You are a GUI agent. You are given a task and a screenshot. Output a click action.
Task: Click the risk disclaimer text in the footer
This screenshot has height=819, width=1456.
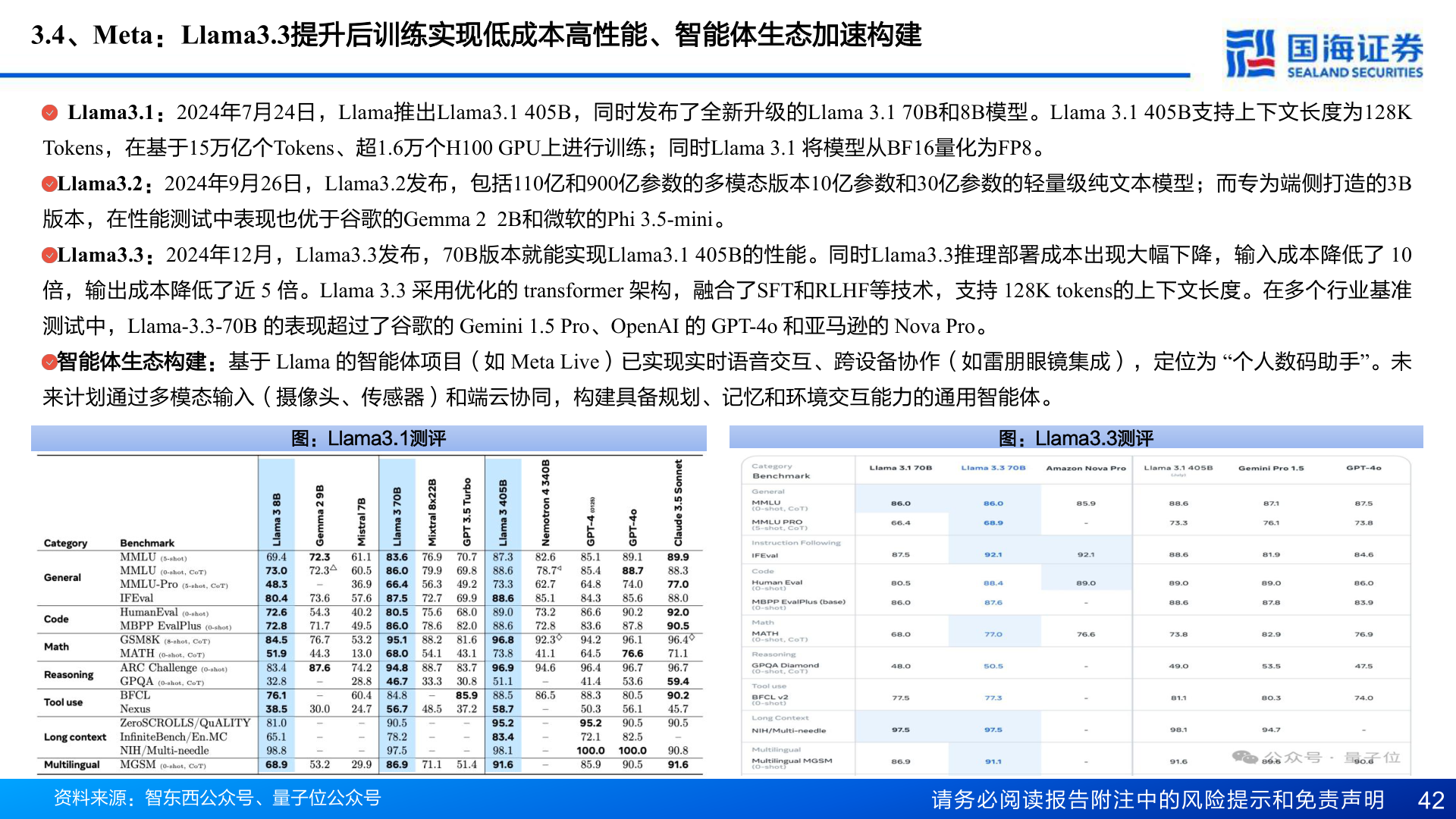[x=1158, y=800]
